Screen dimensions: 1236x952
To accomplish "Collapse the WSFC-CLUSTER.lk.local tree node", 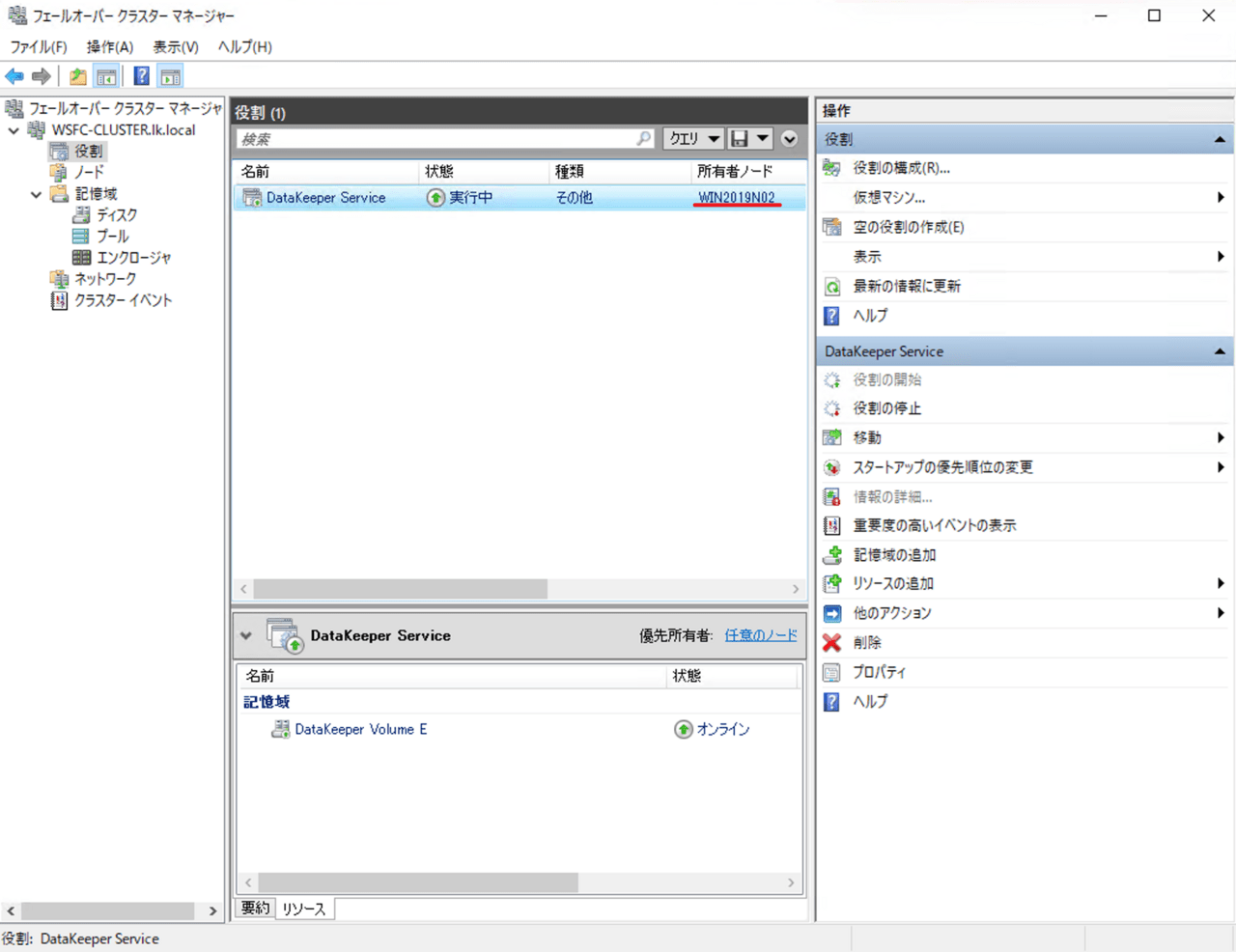I will pos(14,129).
